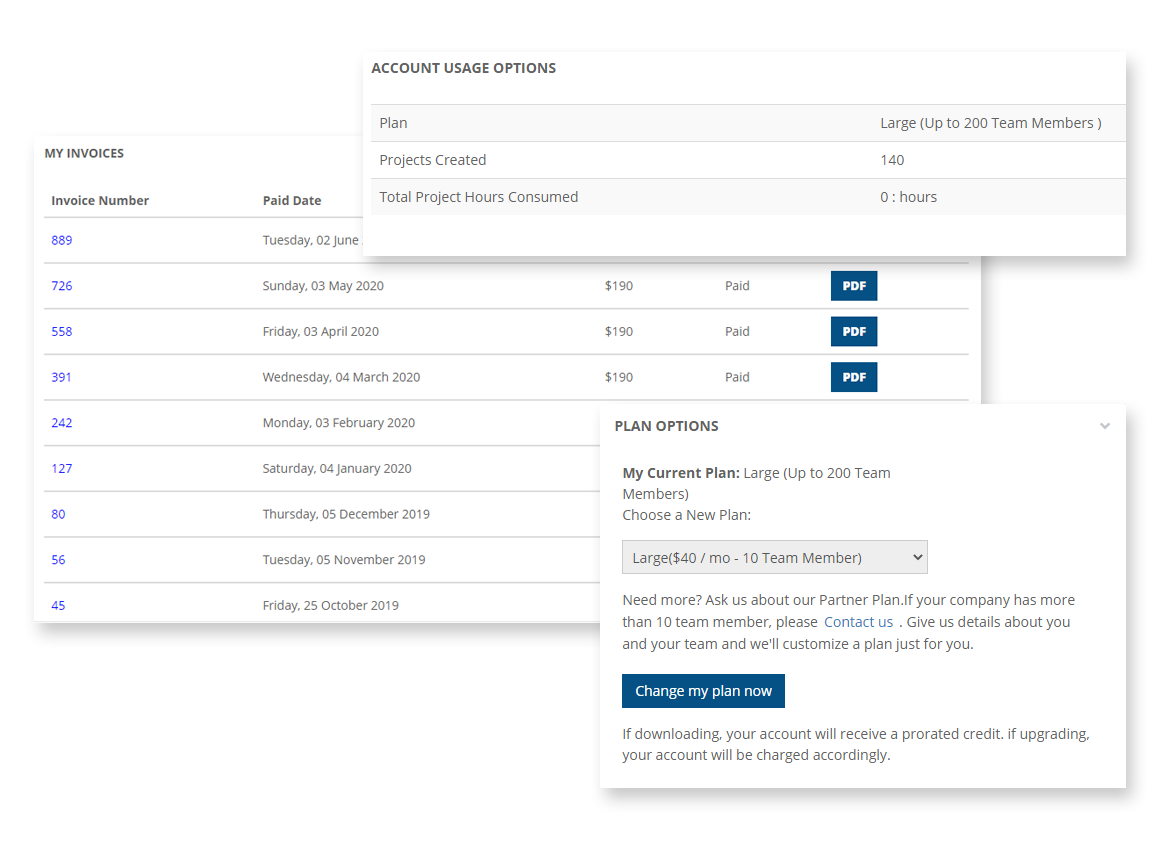Open the Choose a New Plan dropdown

pos(774,558)
